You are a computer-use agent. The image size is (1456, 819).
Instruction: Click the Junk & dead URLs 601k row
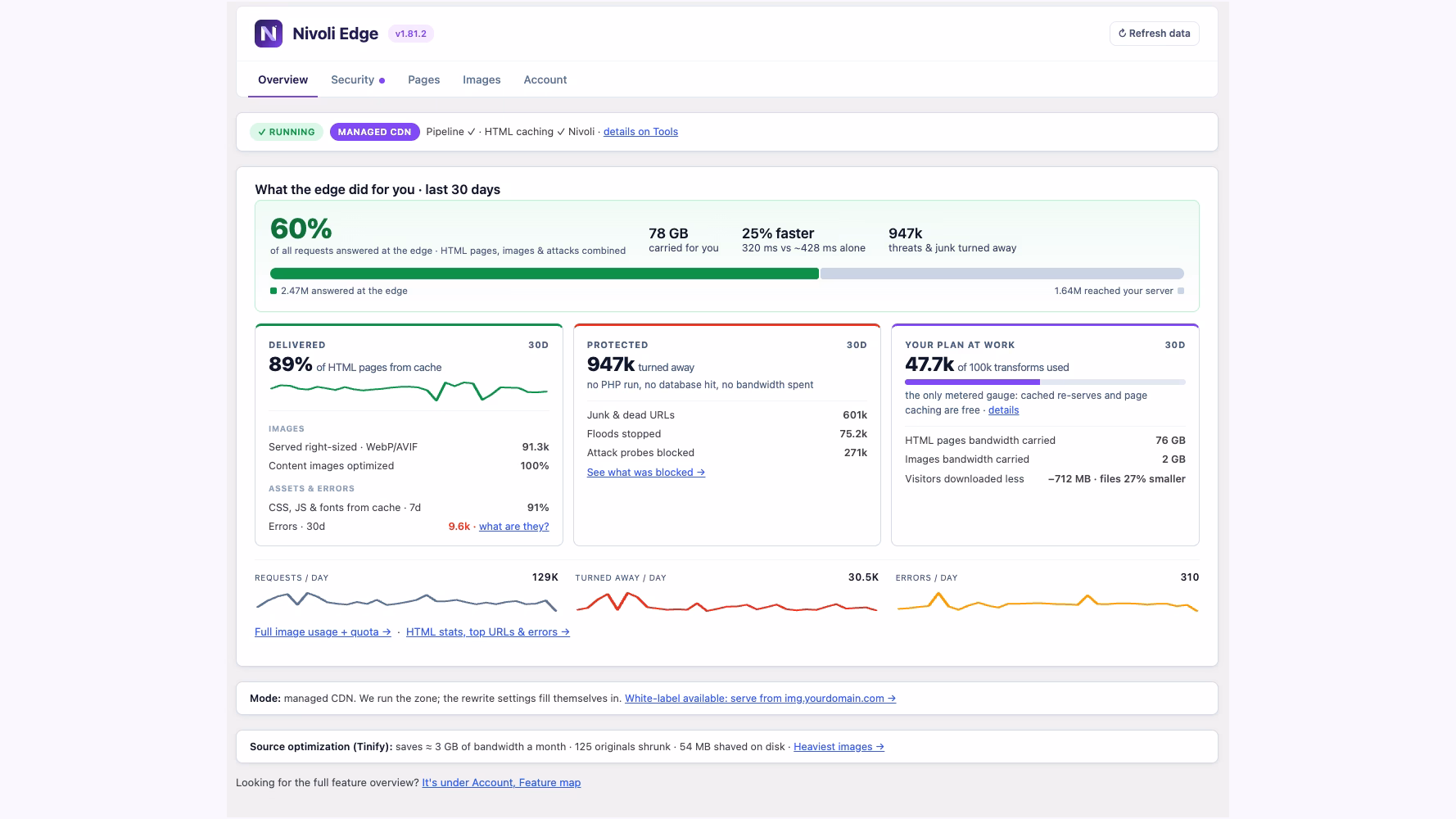click(x=726, y=415)
